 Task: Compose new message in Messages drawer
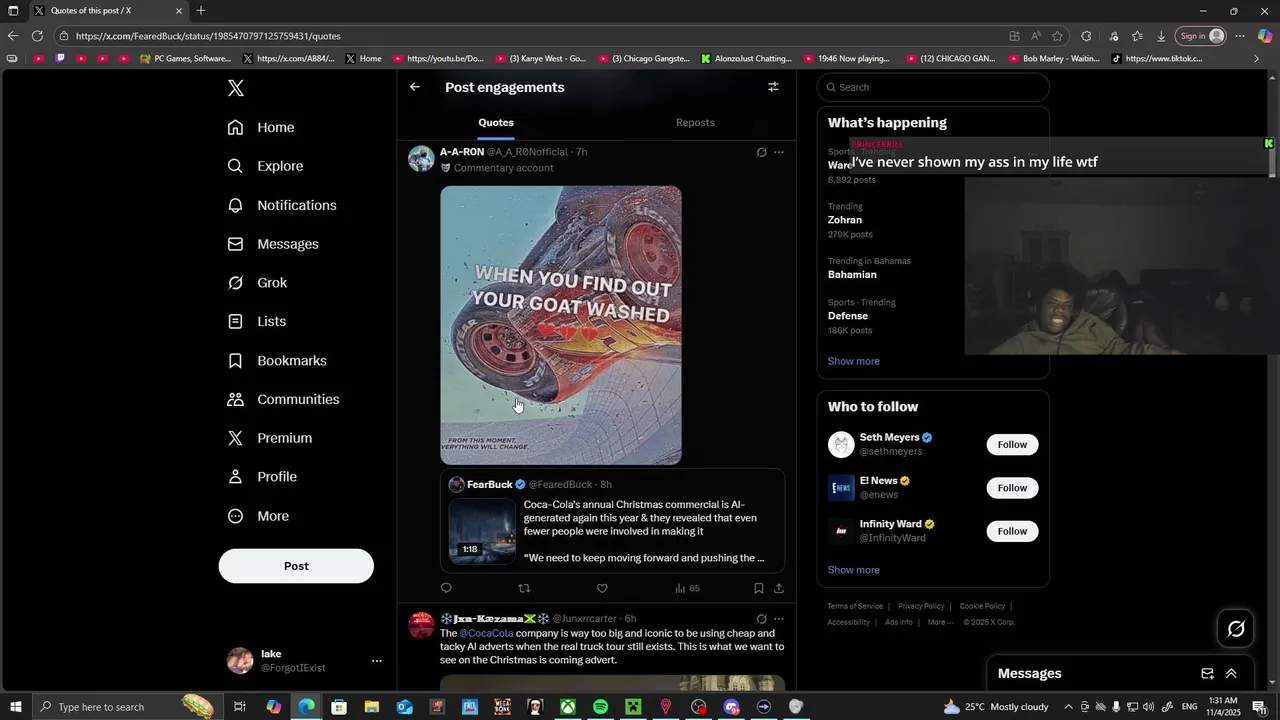click(x=1207, y=674)
